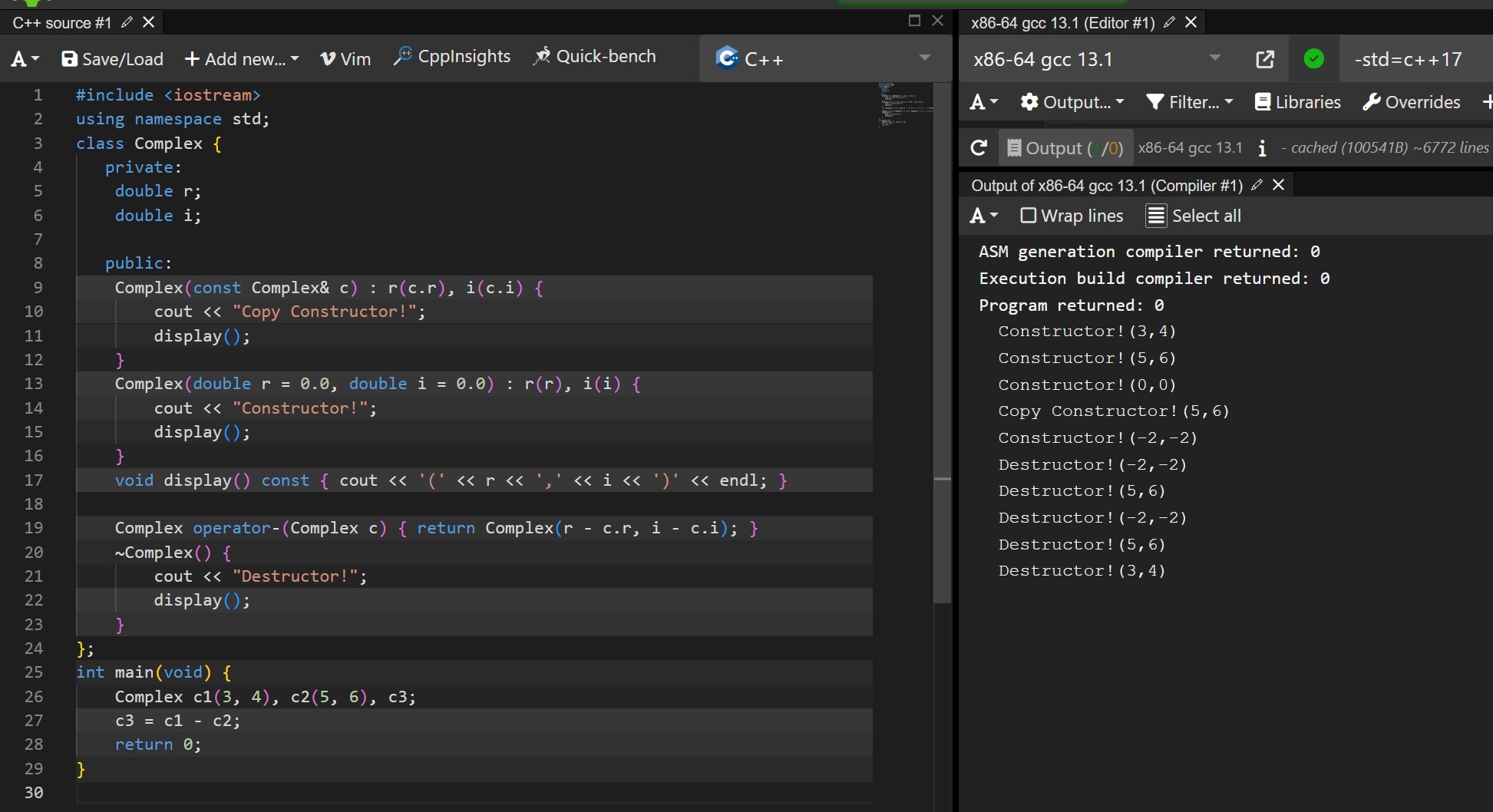
Task: Click the code minimap preview
Action: pos(904,104)
